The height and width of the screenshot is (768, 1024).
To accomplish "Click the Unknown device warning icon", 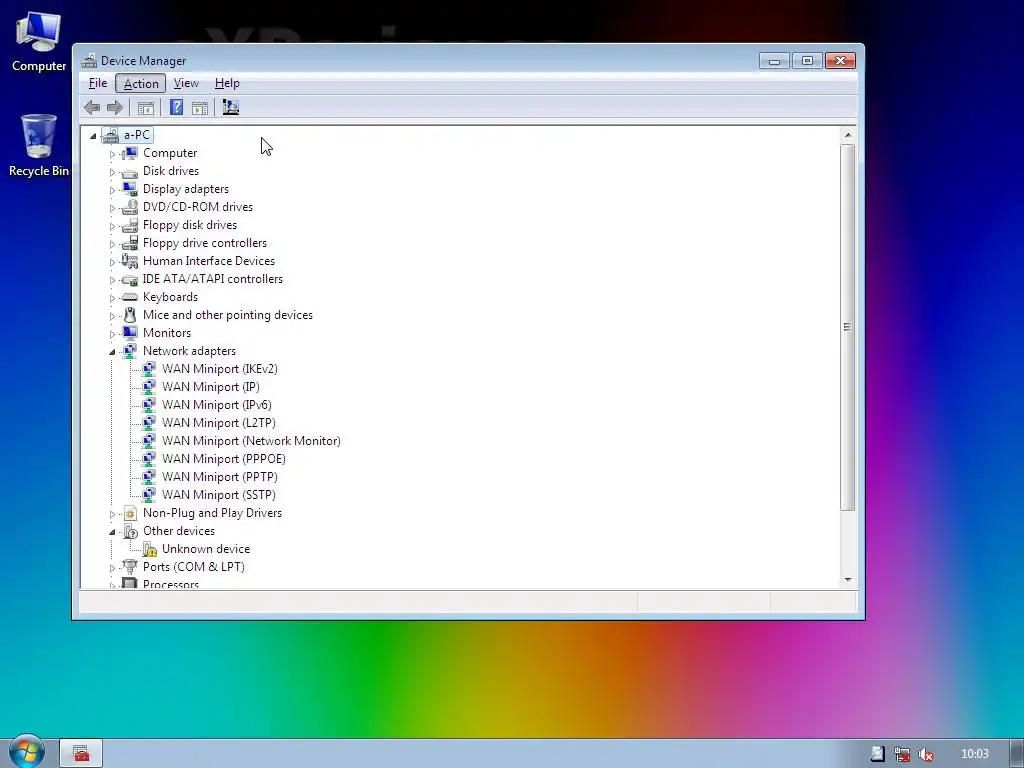I will coord(150,549).
